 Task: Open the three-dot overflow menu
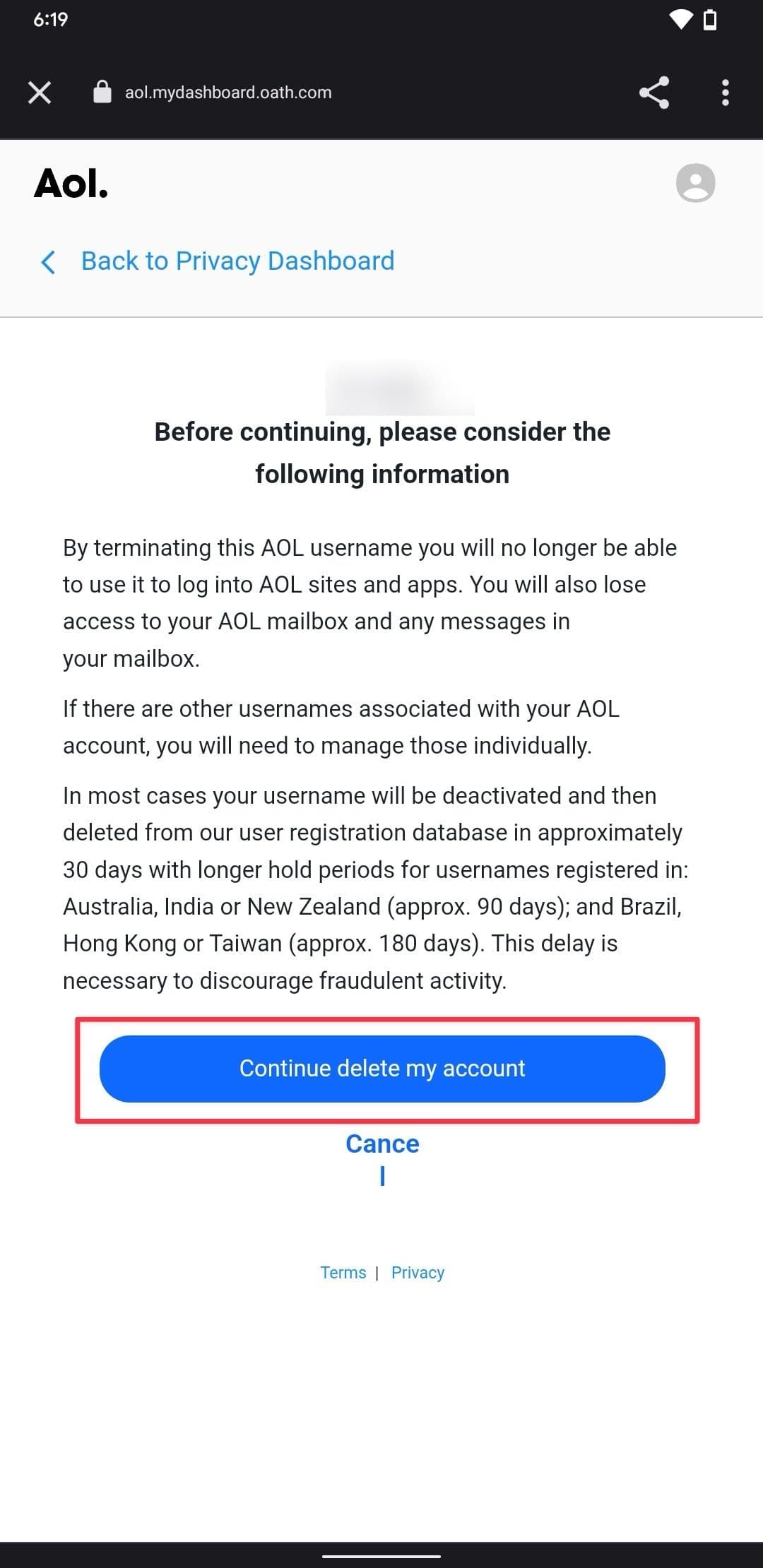point(725,93)
